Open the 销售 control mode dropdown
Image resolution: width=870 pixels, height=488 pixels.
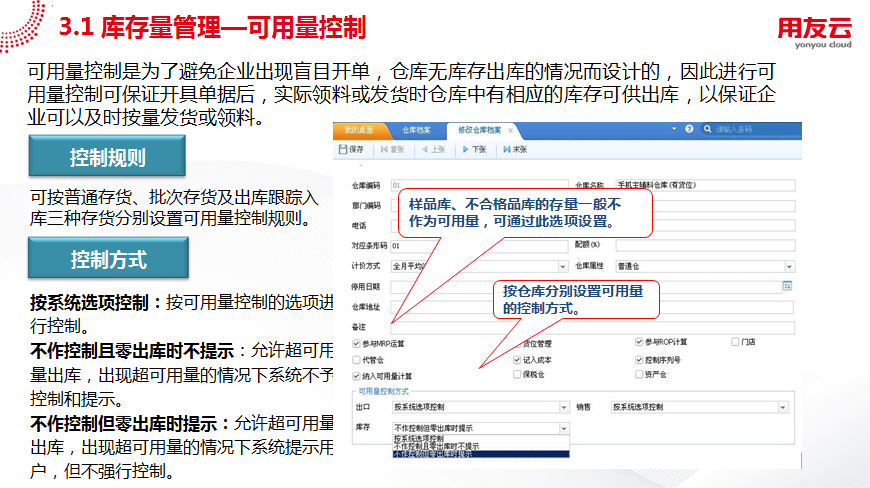click(x=782, y=407)
